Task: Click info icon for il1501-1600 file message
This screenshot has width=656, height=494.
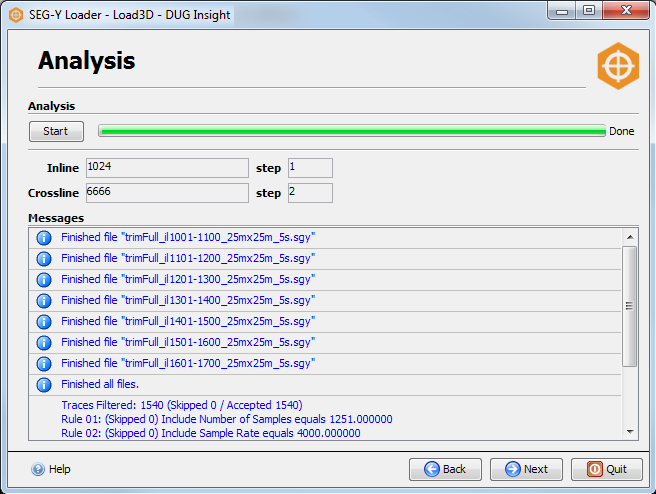Action: tap(44, 343)
